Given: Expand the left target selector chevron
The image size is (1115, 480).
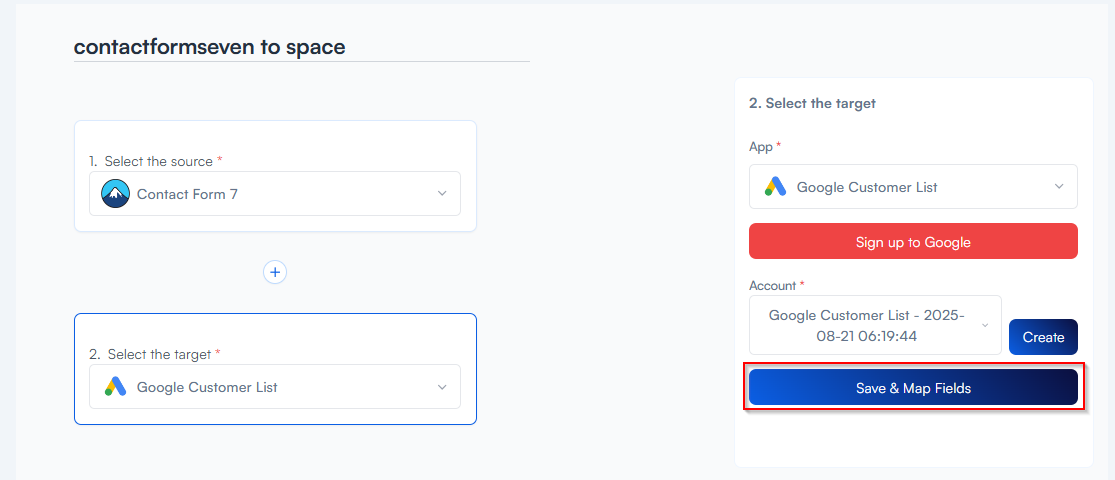Looking at the screenshot, I should 442,387.
